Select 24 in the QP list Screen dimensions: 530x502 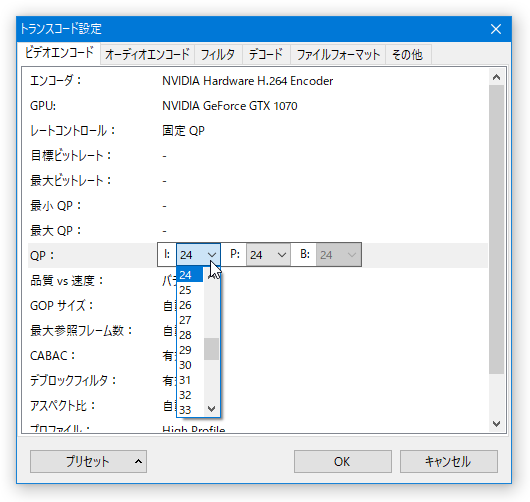pyautogui.click(x=190, y=275)
